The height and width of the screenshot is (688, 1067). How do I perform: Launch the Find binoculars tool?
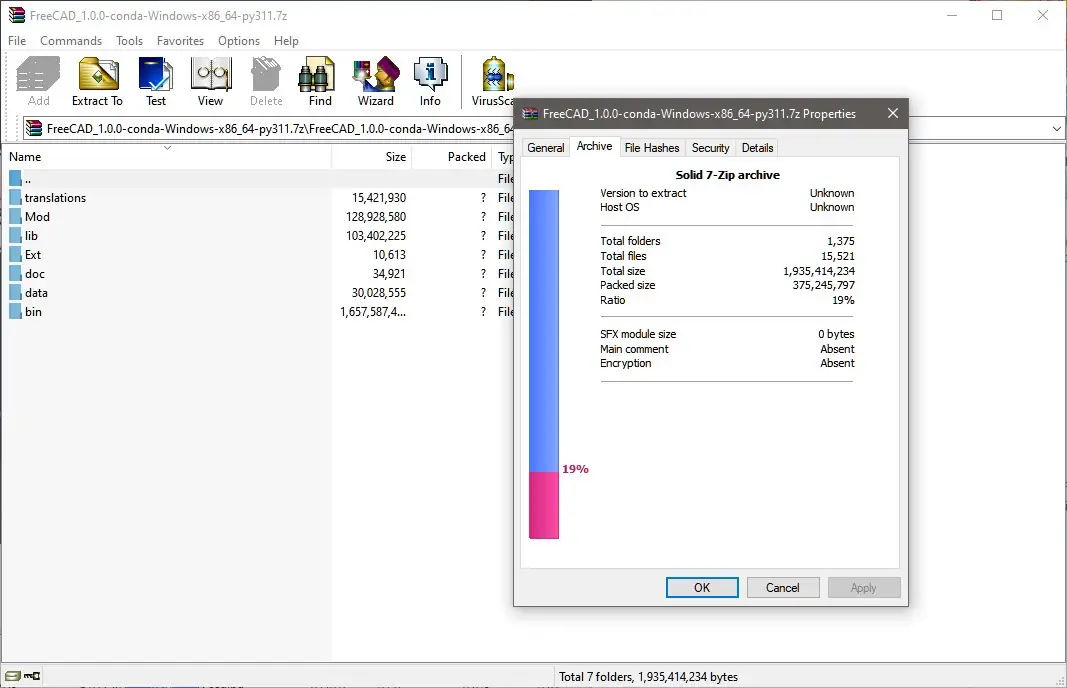tap(319, 82)
